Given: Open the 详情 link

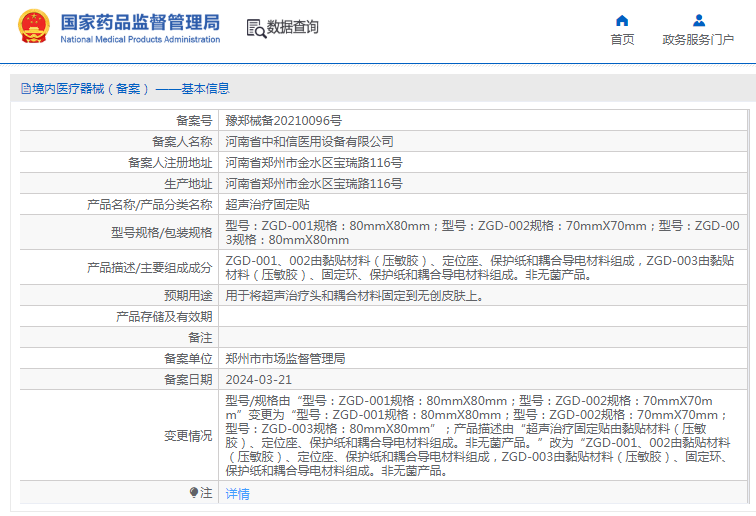Looking at the screenshot, I should 238,494.
